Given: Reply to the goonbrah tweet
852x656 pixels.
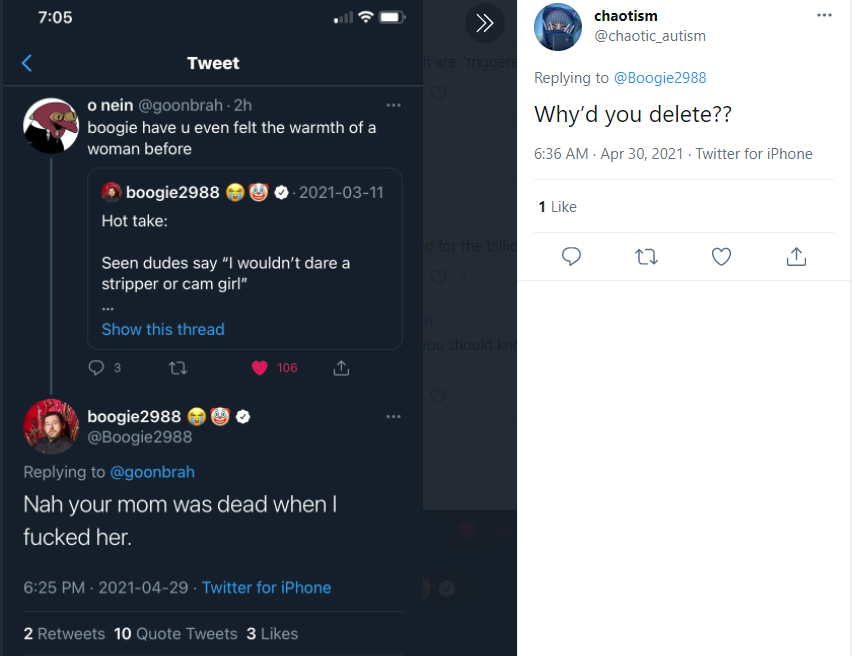Looking at the screenshot, I should (x=96, y=368).
